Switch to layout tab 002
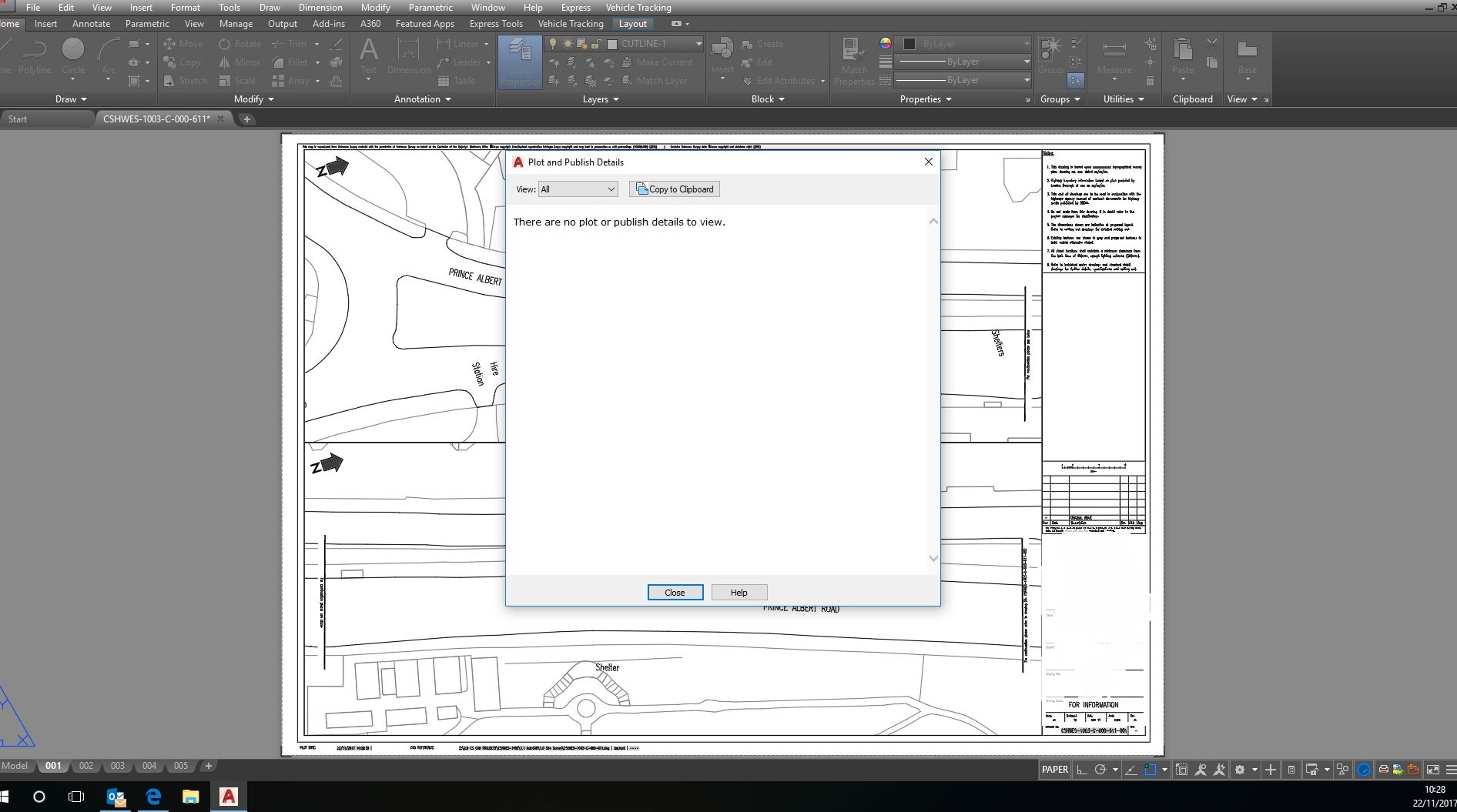Screen dimensions: 1457x812 pyautogui.click(x=85, y=766)
